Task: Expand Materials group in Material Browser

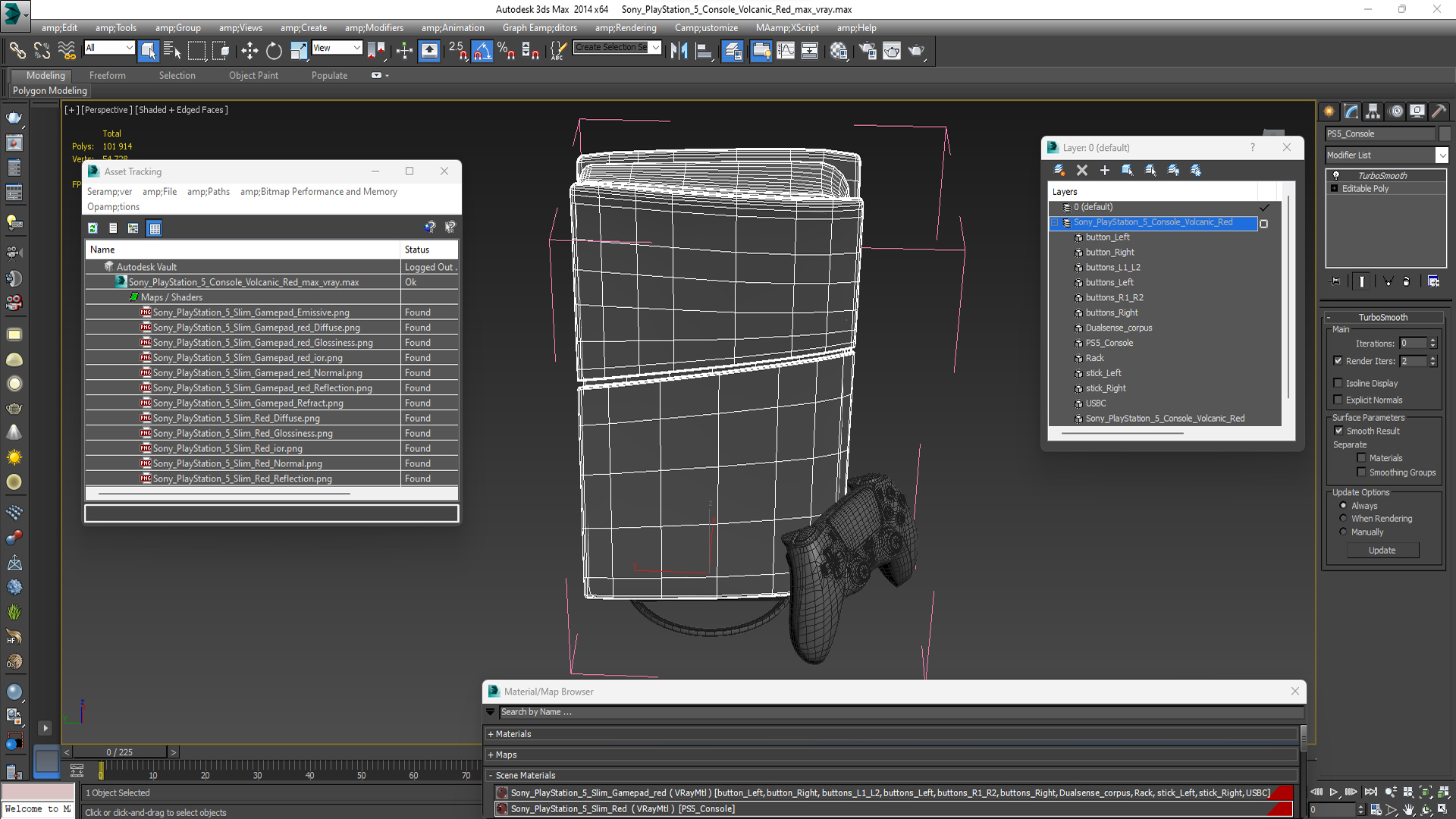Action: tap(491, 734)
